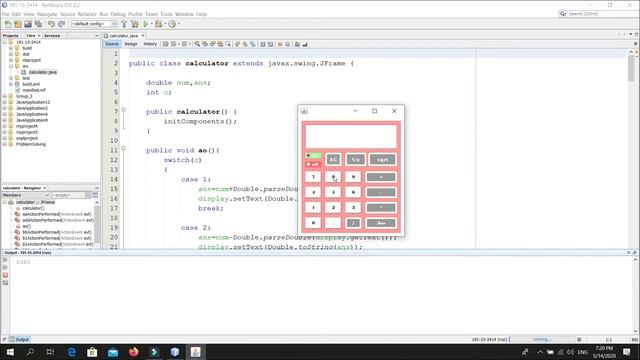Open Task View on taskbar

point(50,352)
